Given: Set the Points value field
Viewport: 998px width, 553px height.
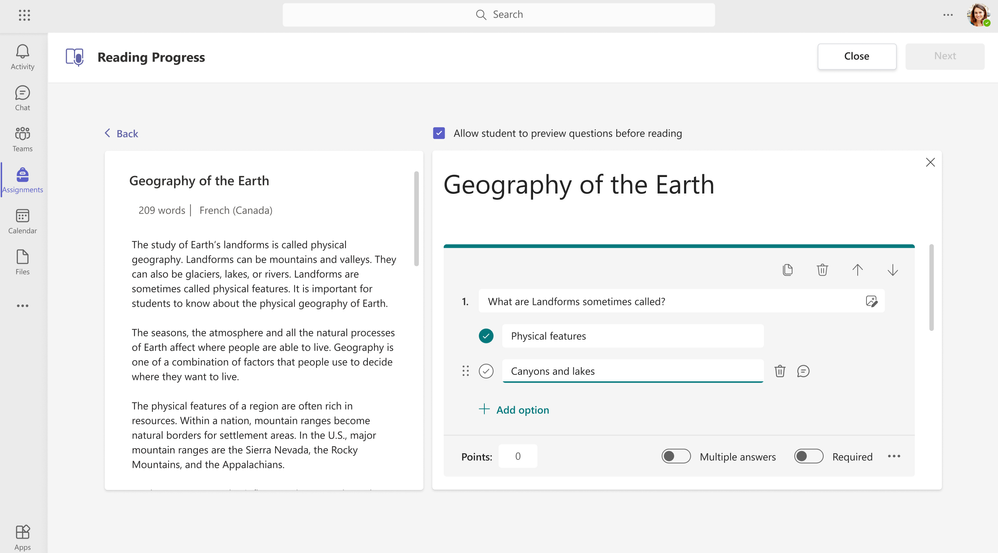Looking at the screenshot, I should [517, 456].
